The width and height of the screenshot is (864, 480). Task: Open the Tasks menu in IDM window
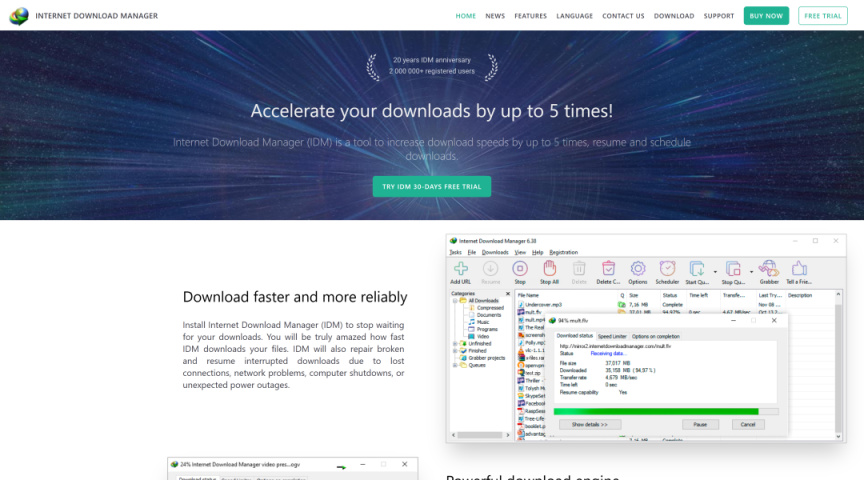pos(456,252)
